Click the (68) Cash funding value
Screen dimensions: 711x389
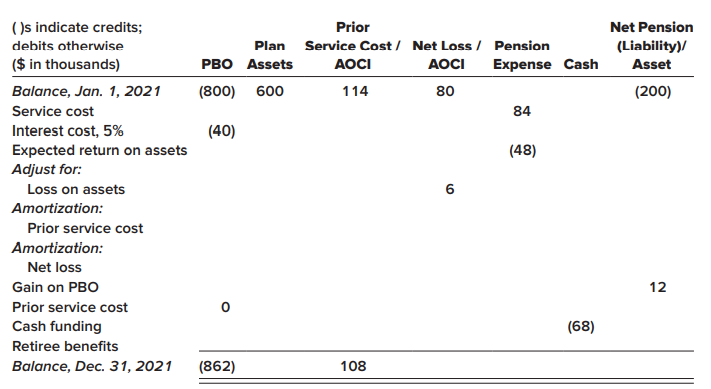581,326
